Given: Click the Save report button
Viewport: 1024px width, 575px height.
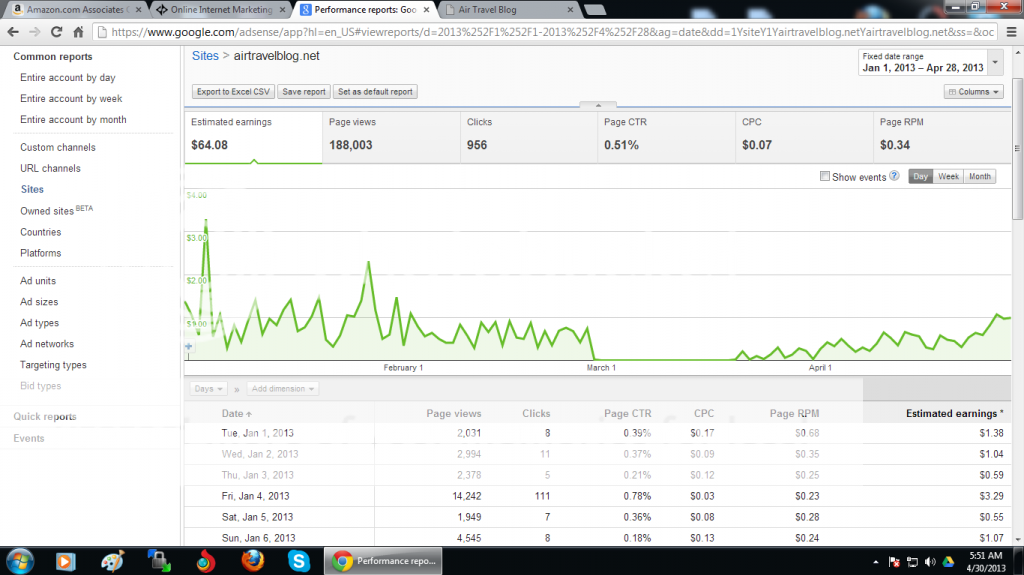Looking at the screenshot, I should click(304, 92).
